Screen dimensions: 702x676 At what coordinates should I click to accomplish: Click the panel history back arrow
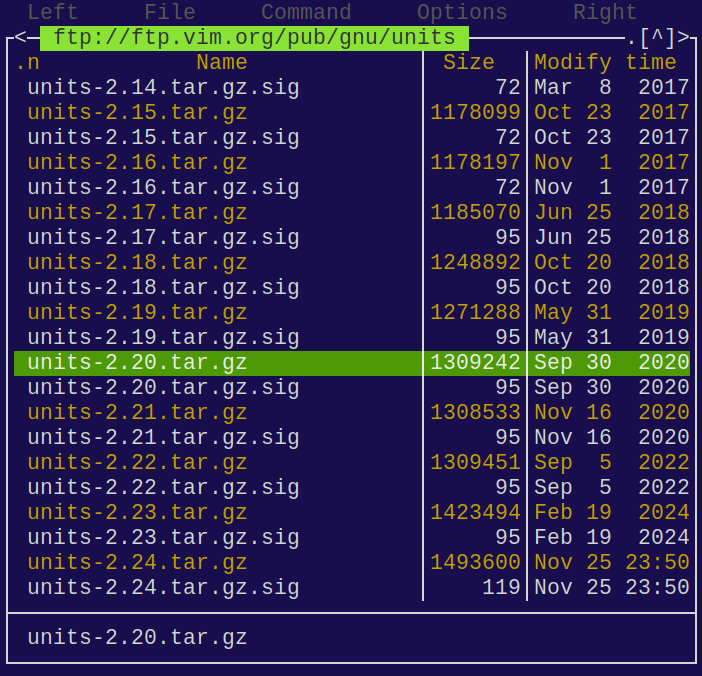pos(20,38)
